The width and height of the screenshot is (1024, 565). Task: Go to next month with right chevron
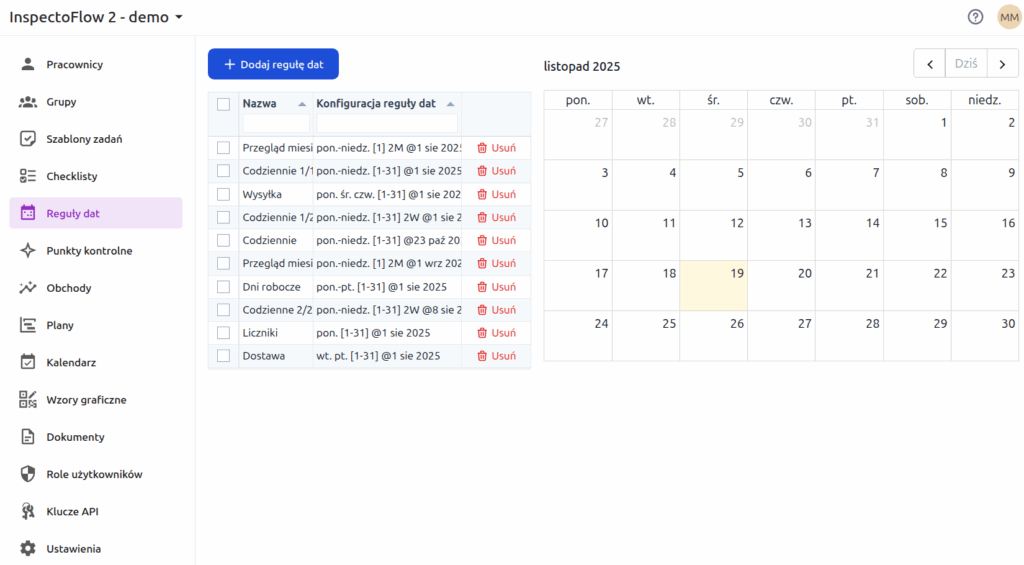coord(1002,64)
